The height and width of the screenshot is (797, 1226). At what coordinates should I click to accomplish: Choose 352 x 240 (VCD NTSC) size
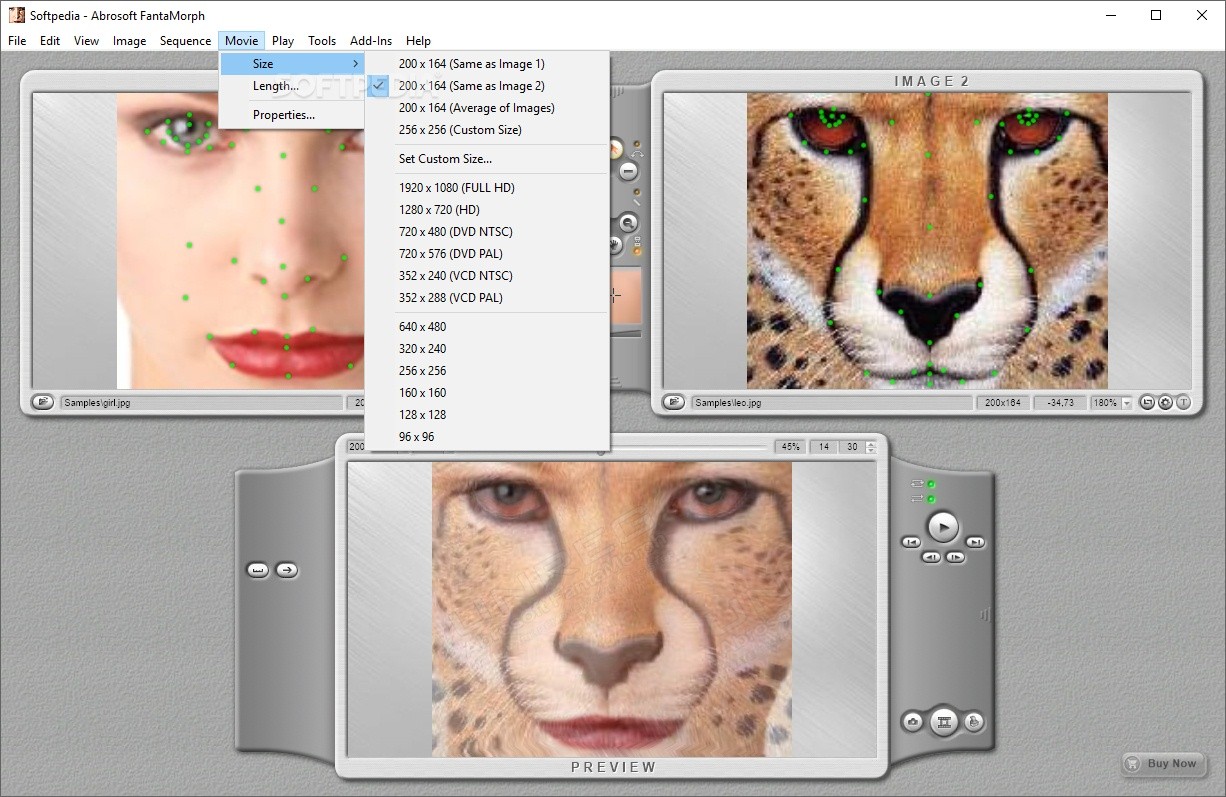coord(487,276)
